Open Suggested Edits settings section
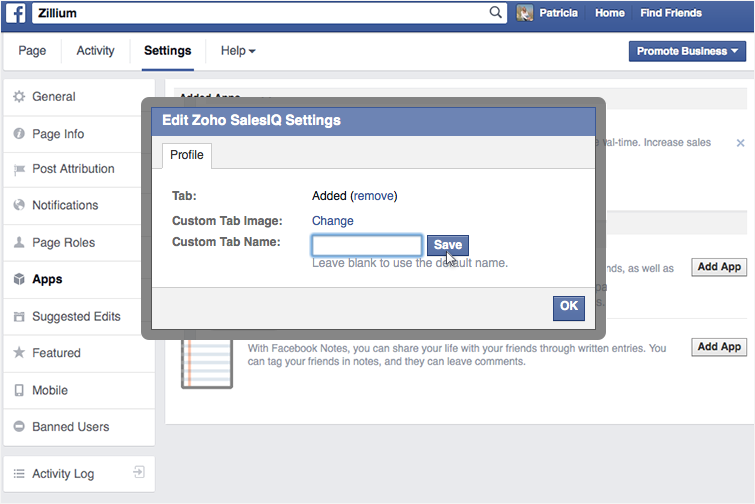The image size is (755, 504). 79,316
